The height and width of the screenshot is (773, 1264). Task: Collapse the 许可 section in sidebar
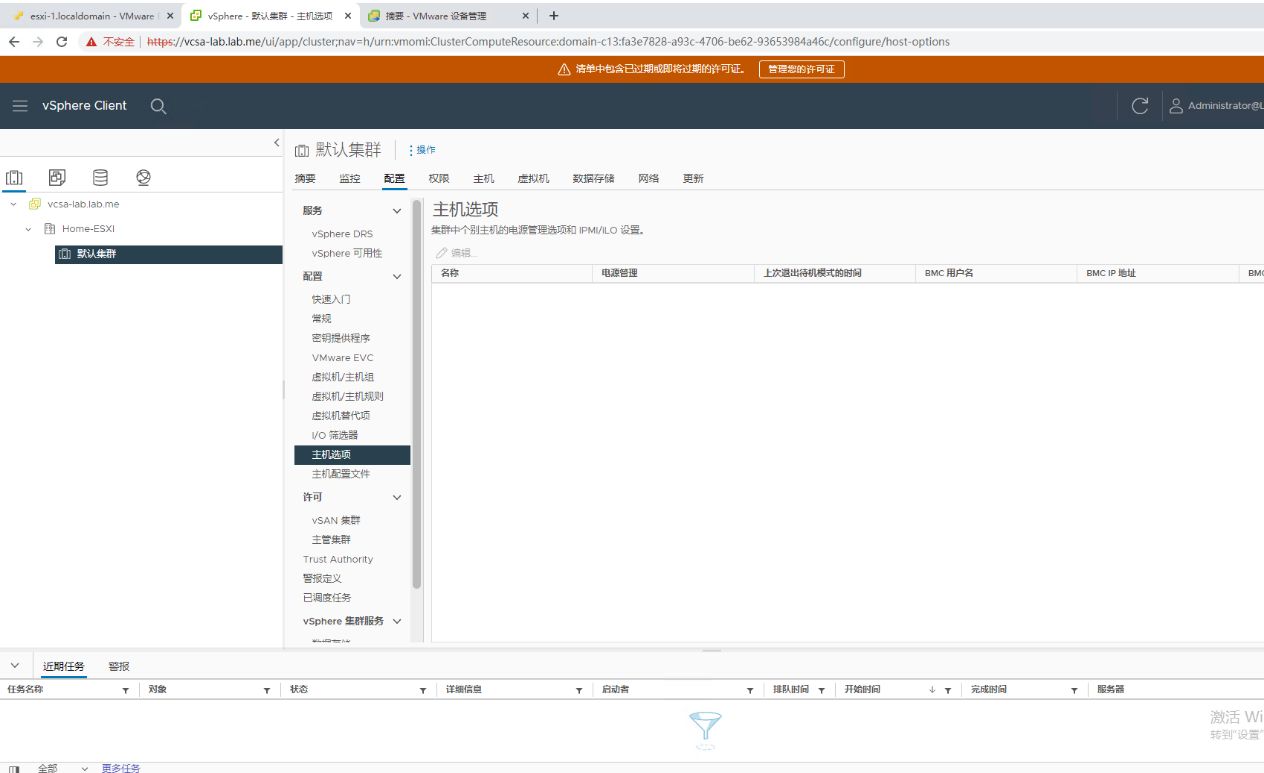(x=397, y=497)
